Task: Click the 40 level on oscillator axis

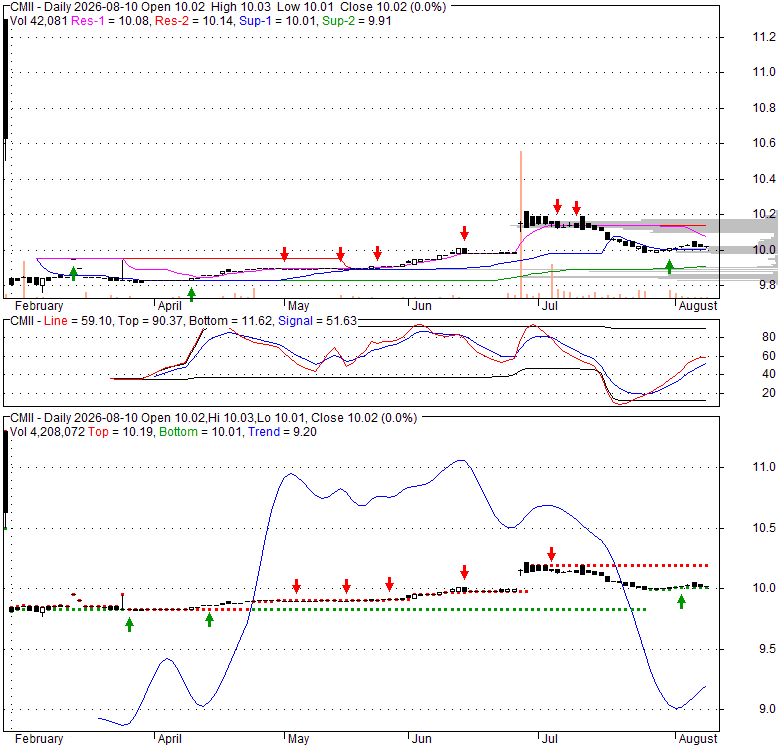Action: 769,374
